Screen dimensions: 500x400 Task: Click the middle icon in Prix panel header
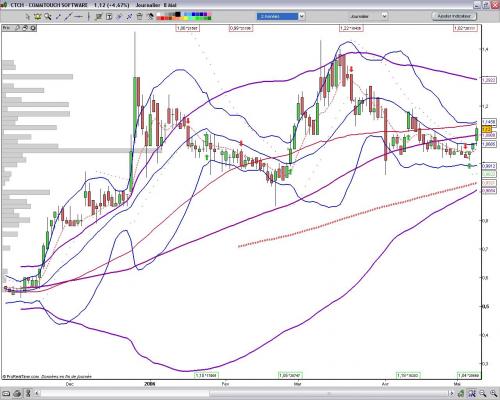pyautogui.click(x=25, y=28)
